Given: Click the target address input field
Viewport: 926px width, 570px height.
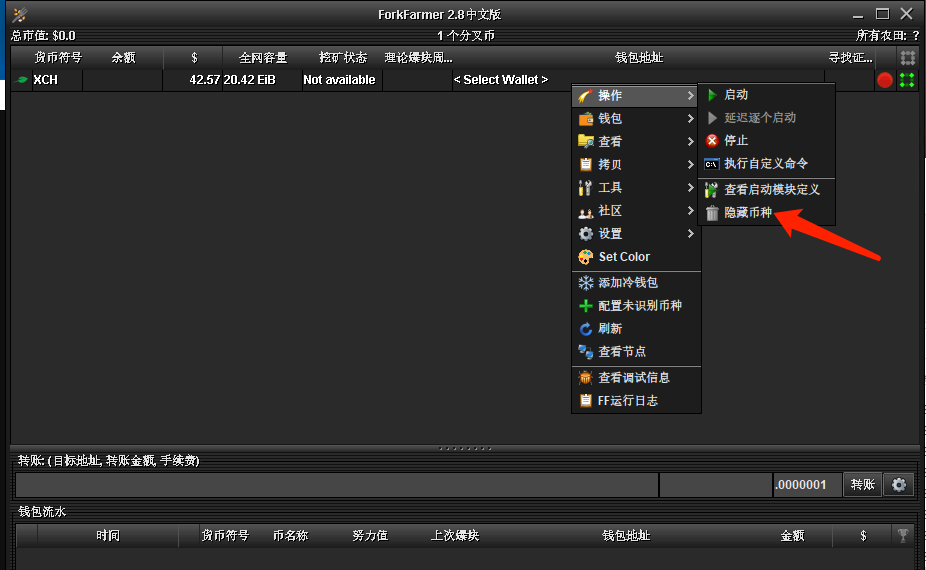Looking at the screenshot, I should [336, 485].
